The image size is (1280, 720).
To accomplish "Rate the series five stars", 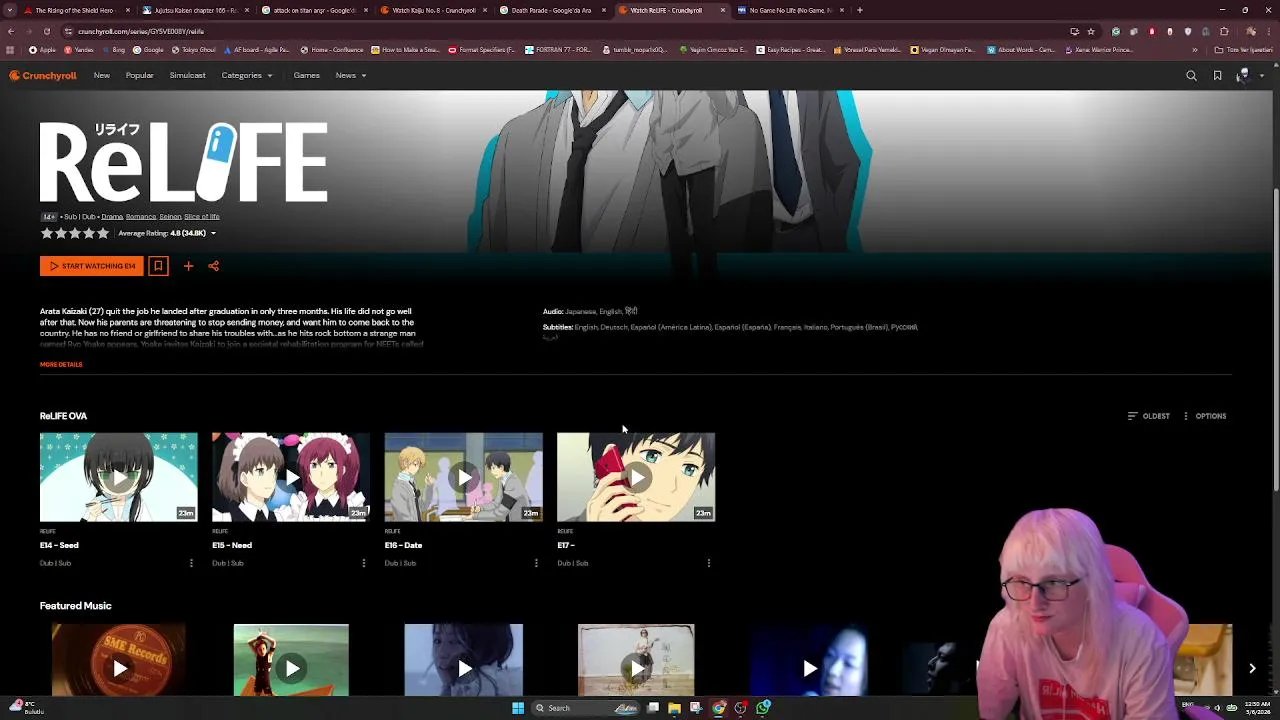I will click(x=102, y=233).
